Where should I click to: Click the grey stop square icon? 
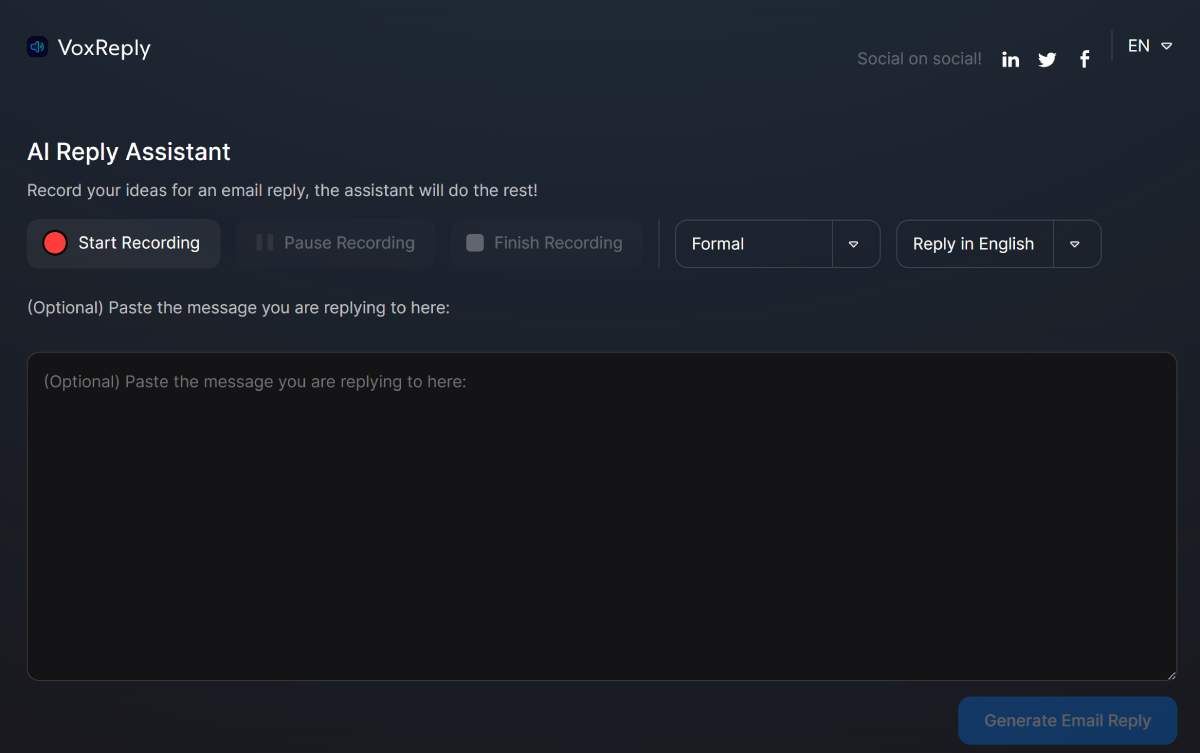[475, 243]
